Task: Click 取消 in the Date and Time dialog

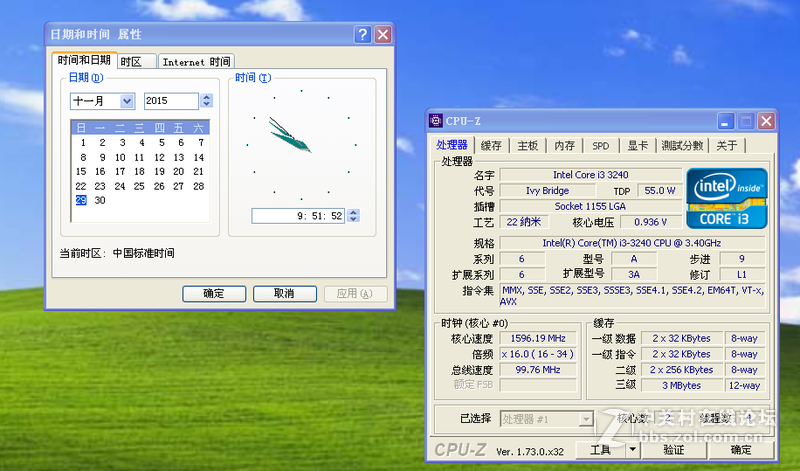Action: (x=284, y=293)
